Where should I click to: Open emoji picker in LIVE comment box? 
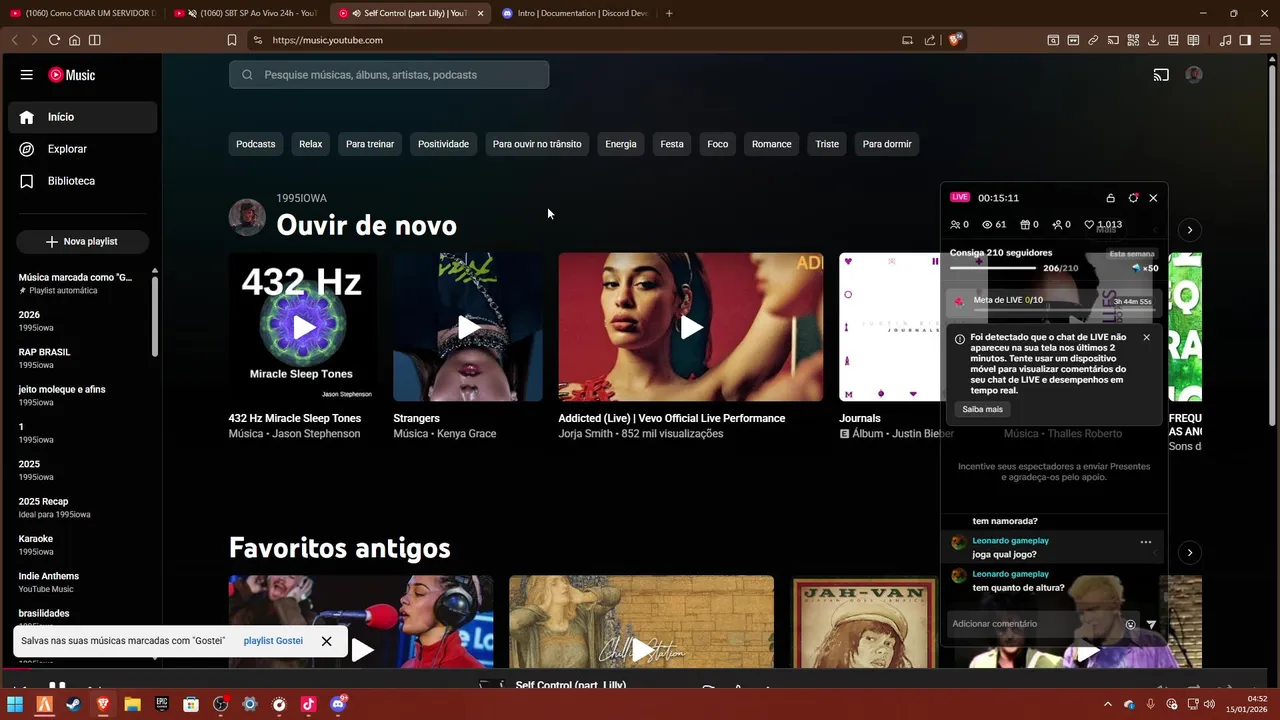1131,624
